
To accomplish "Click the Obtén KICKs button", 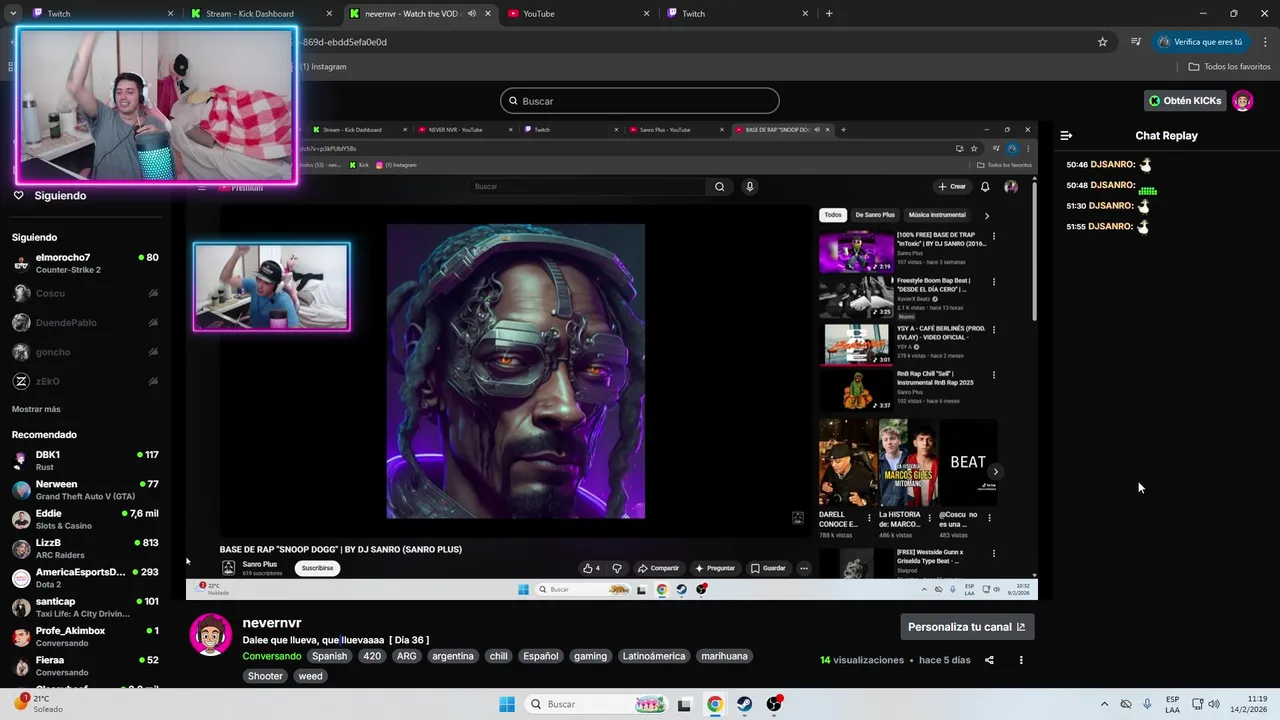I will pos(1185,101).
